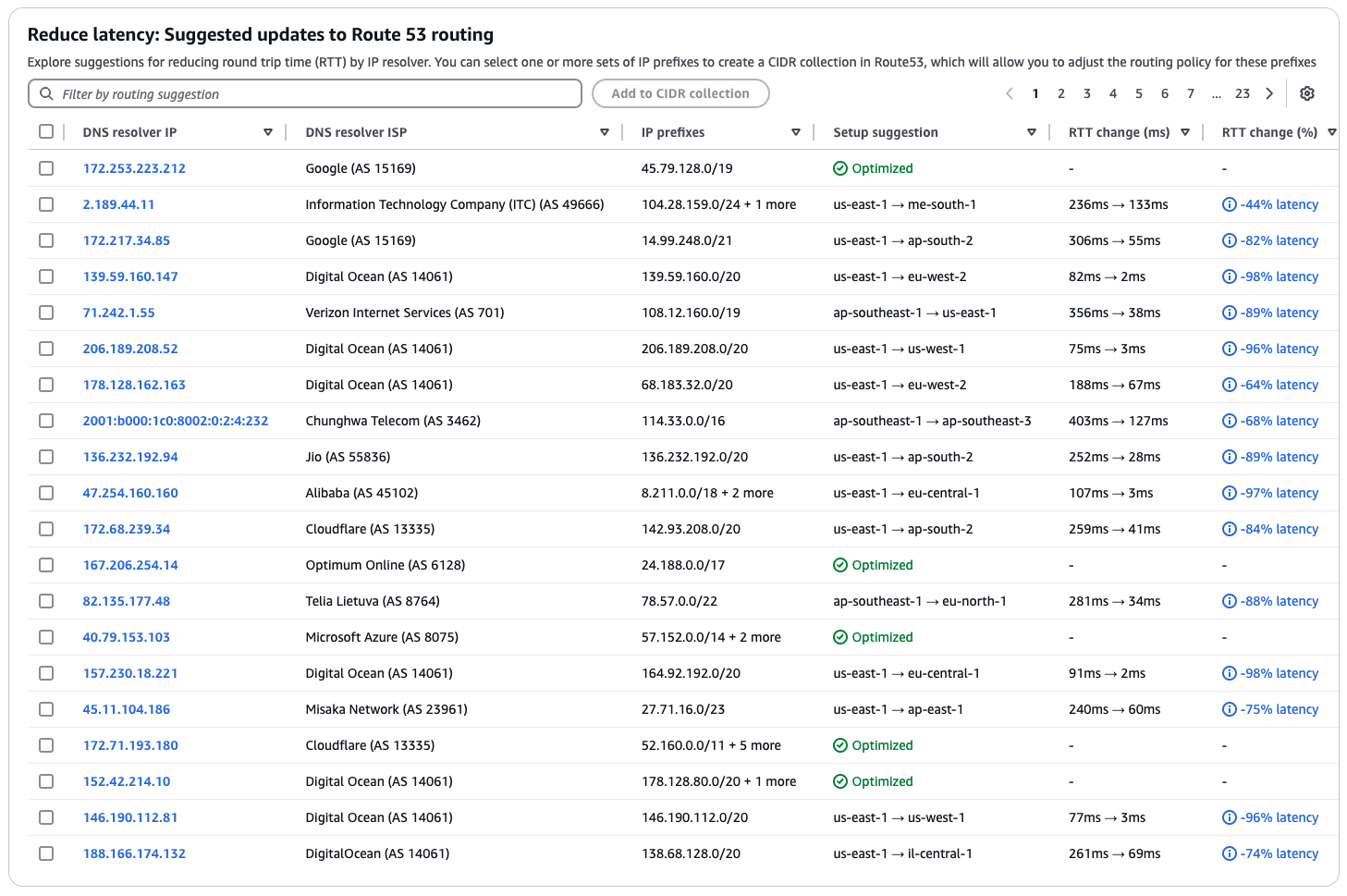Click the pagination ellipsis between 7 and 23
The height and width of the screenshot is (896, 1347).
tap(1217, 93)
